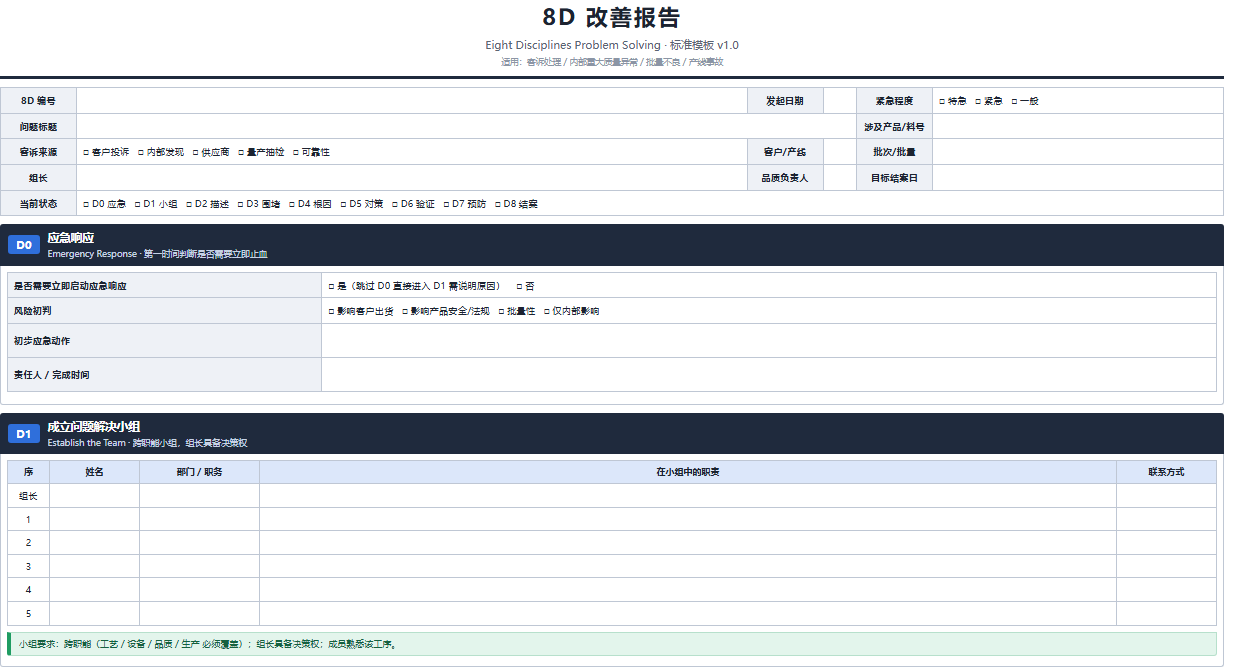
Task: Mark current status as D5 对策
Action: (344, 204)
